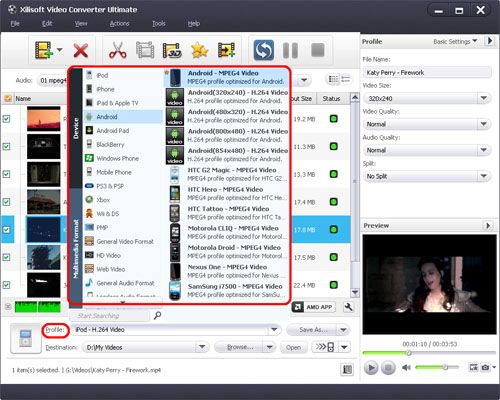The height and width of the screenshot is (400, 500).
Task: Select Android device category
Action: click(x=123, y=117)
